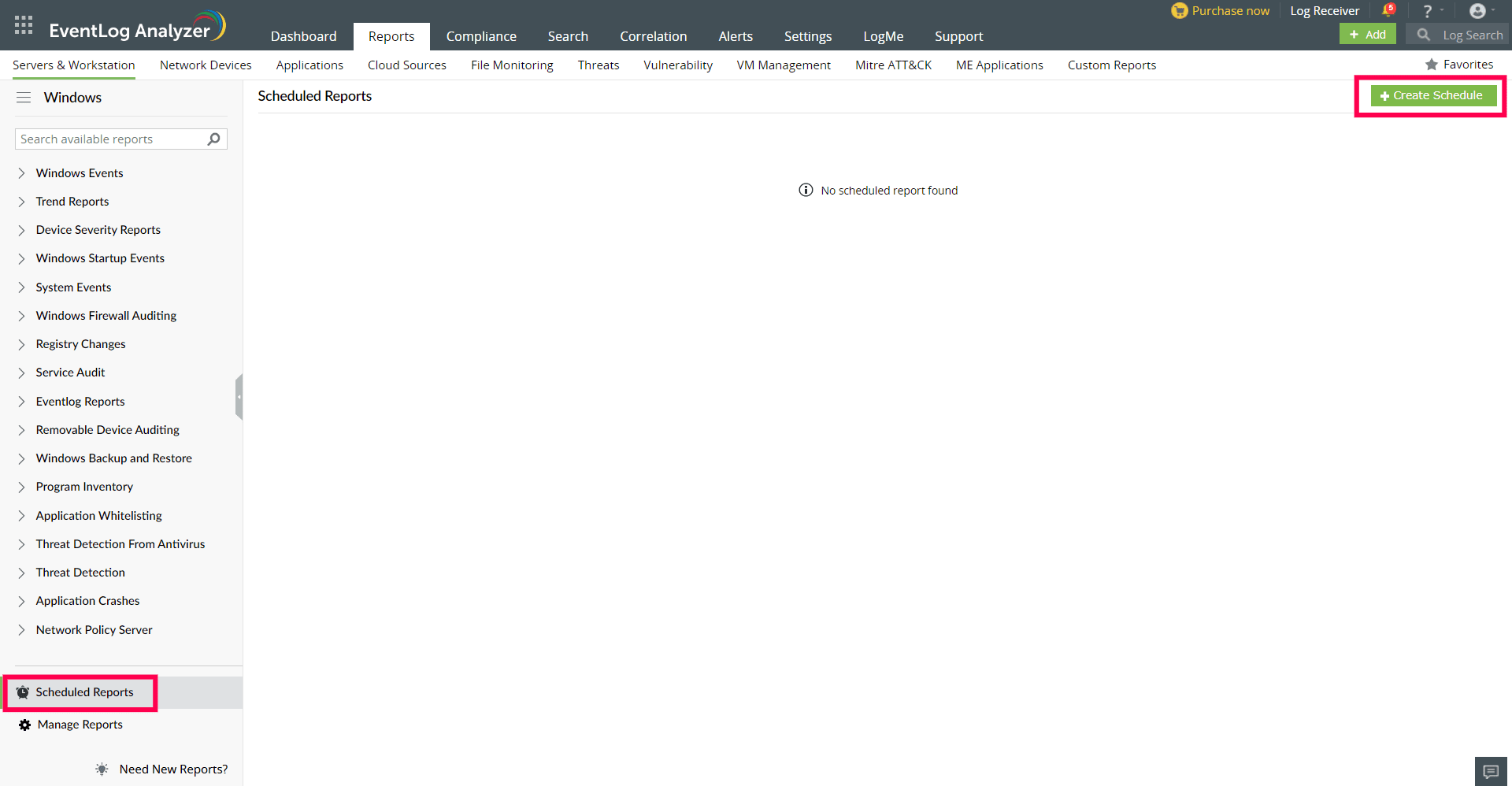Expand the Service Audit category

21,373
